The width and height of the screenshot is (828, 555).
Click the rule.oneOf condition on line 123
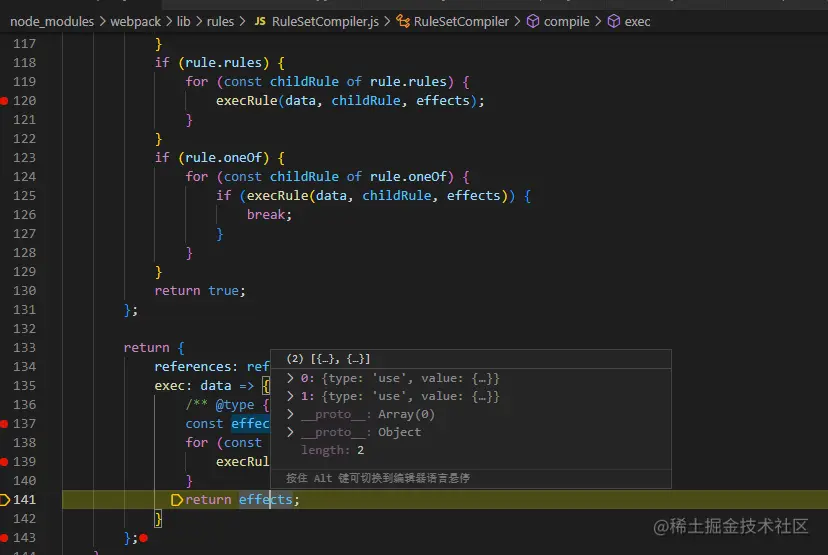[x=224, y=158]
